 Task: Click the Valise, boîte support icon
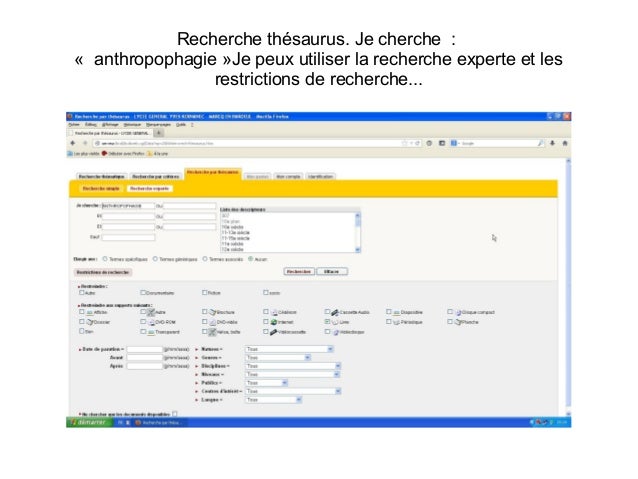click(x=212, y=332)
